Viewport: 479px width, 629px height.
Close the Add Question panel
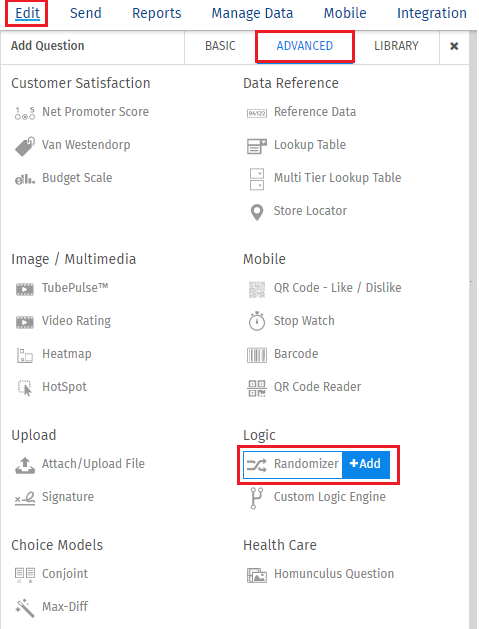click(454, 46)
